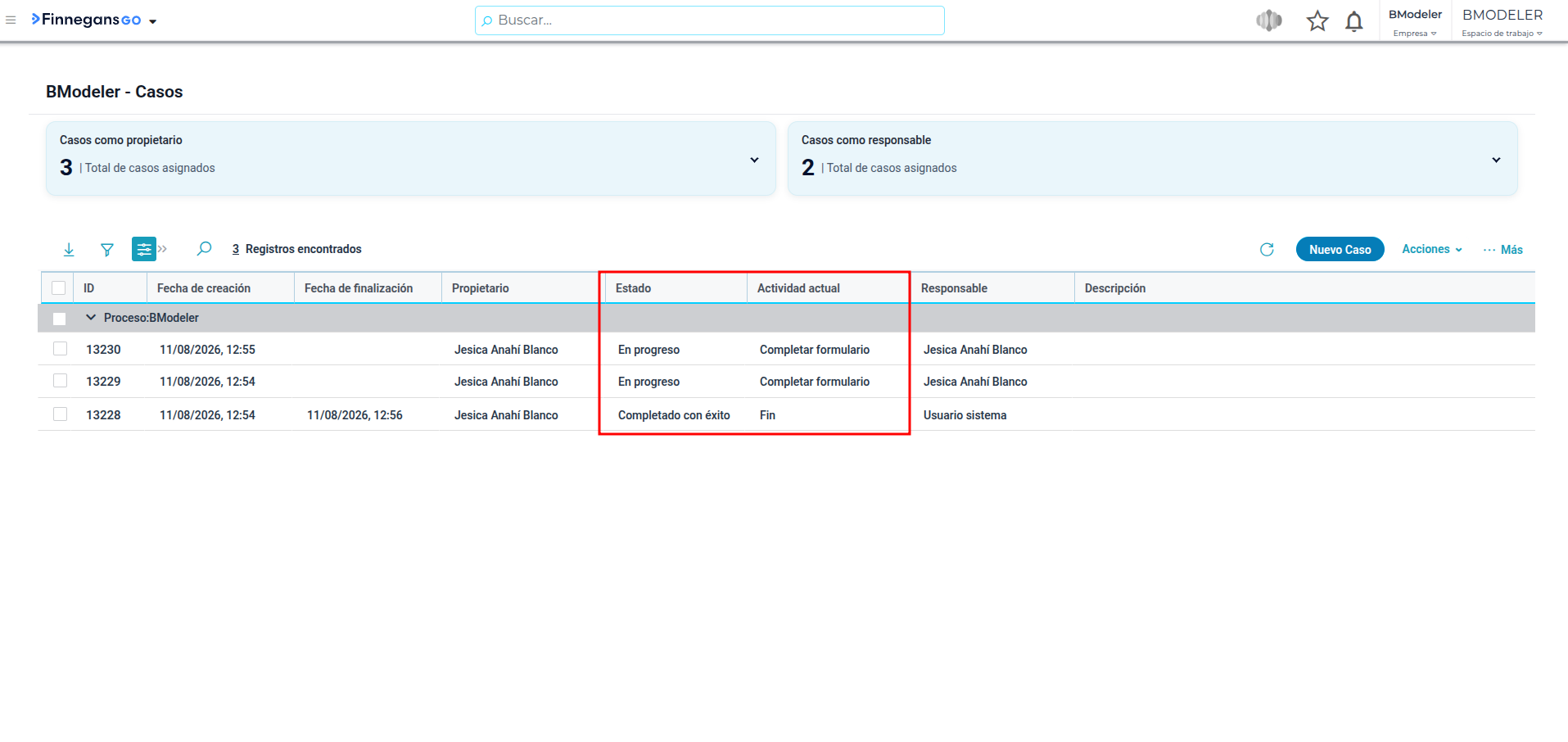The width and height of the screenshot is (1568, 742).
Task: Open the assistant brain icon in header
Action: pos(1269,20)
